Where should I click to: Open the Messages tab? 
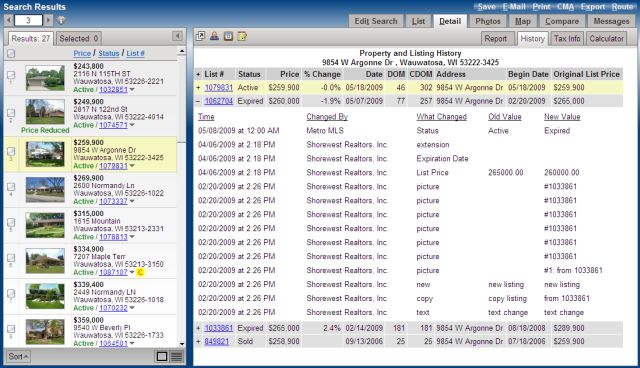[611, 21]
